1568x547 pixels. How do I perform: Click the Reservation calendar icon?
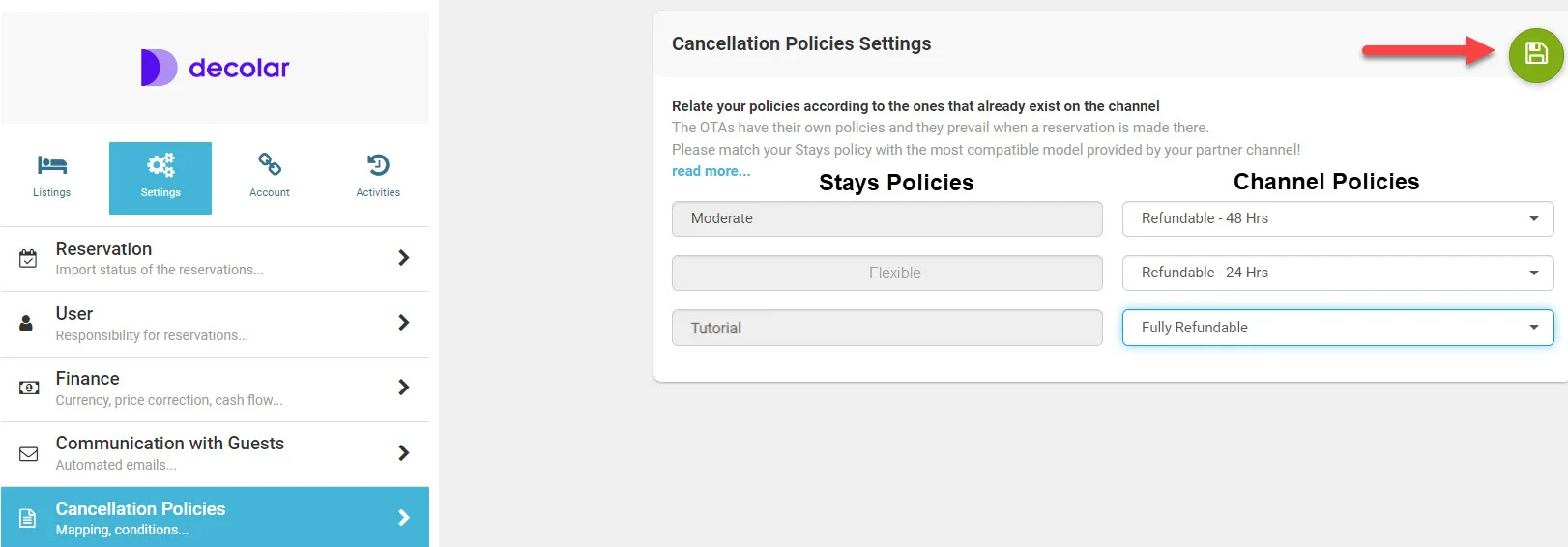point(29,258)
